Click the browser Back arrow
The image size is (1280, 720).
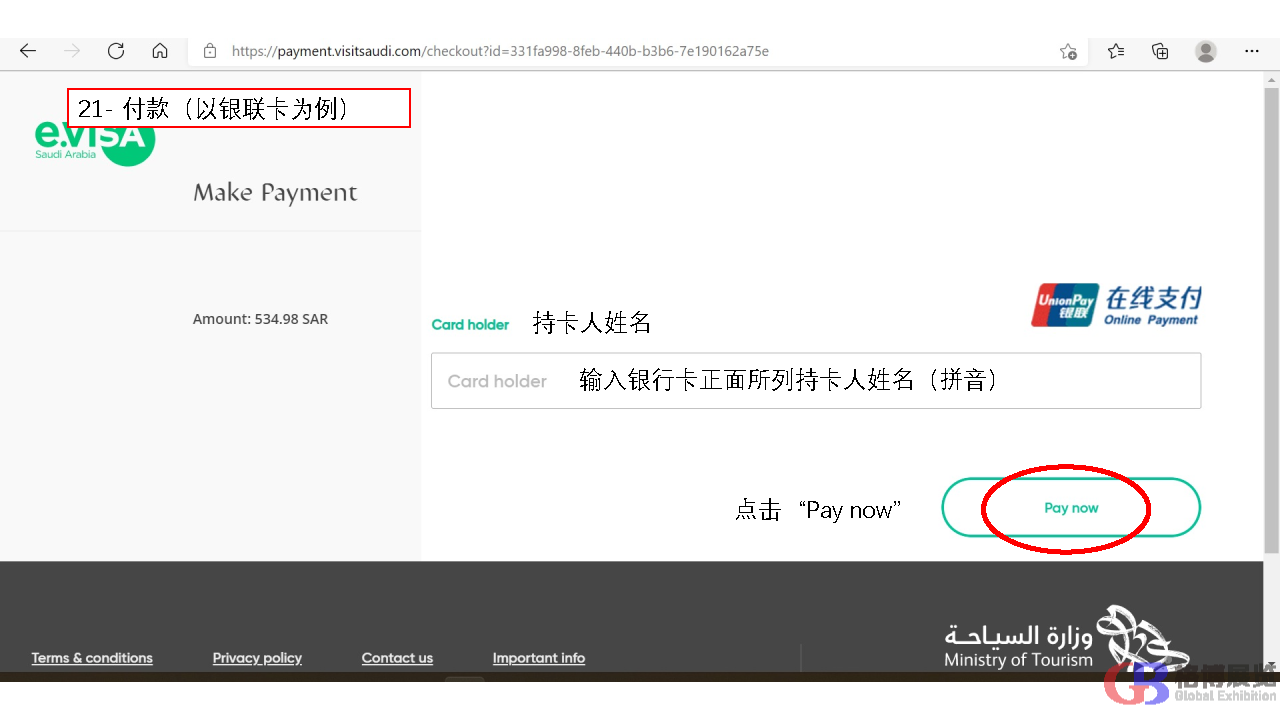coord(28,51)
